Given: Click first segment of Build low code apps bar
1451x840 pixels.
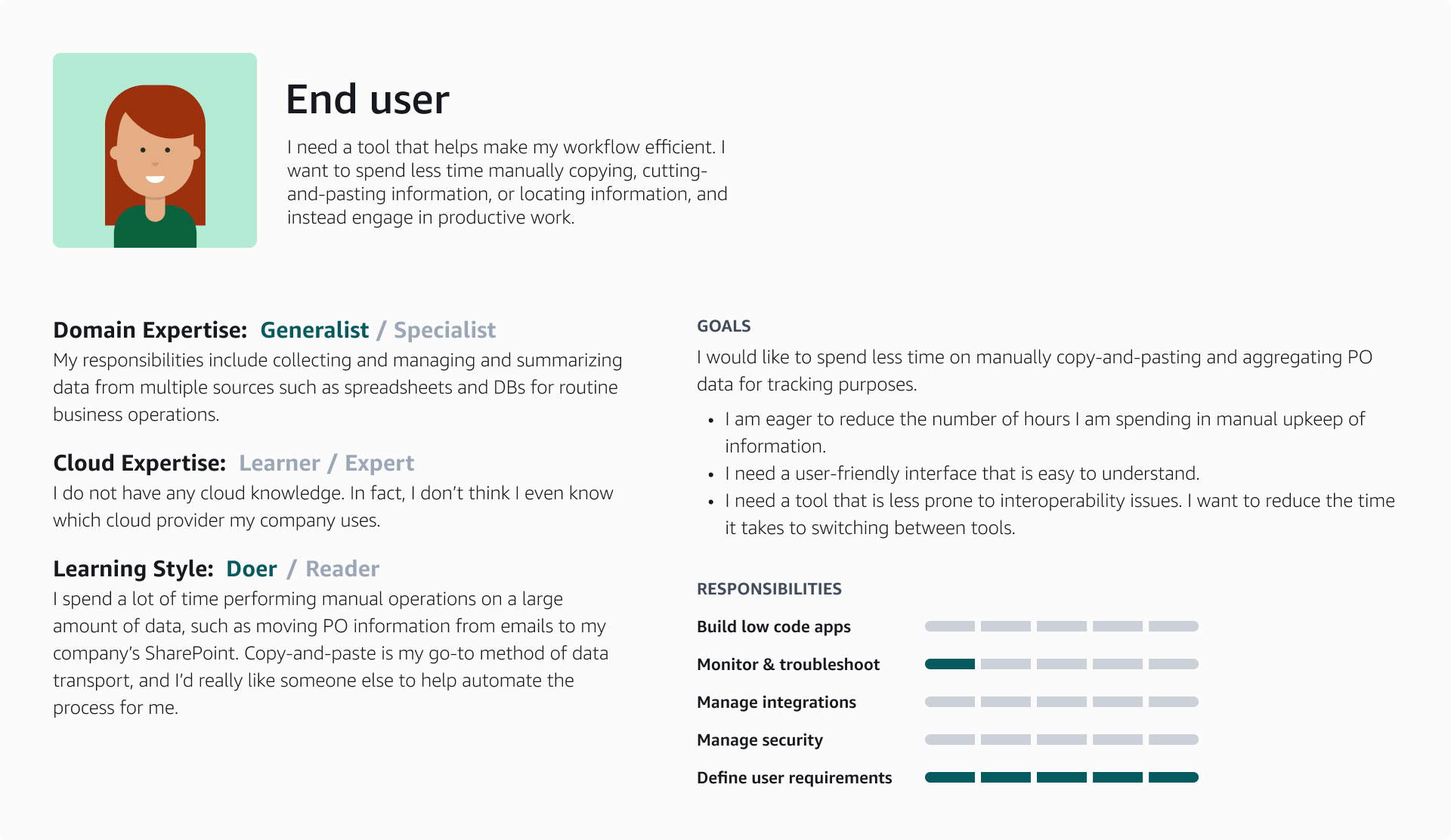Looking at the screenshot, I should 950,626.
